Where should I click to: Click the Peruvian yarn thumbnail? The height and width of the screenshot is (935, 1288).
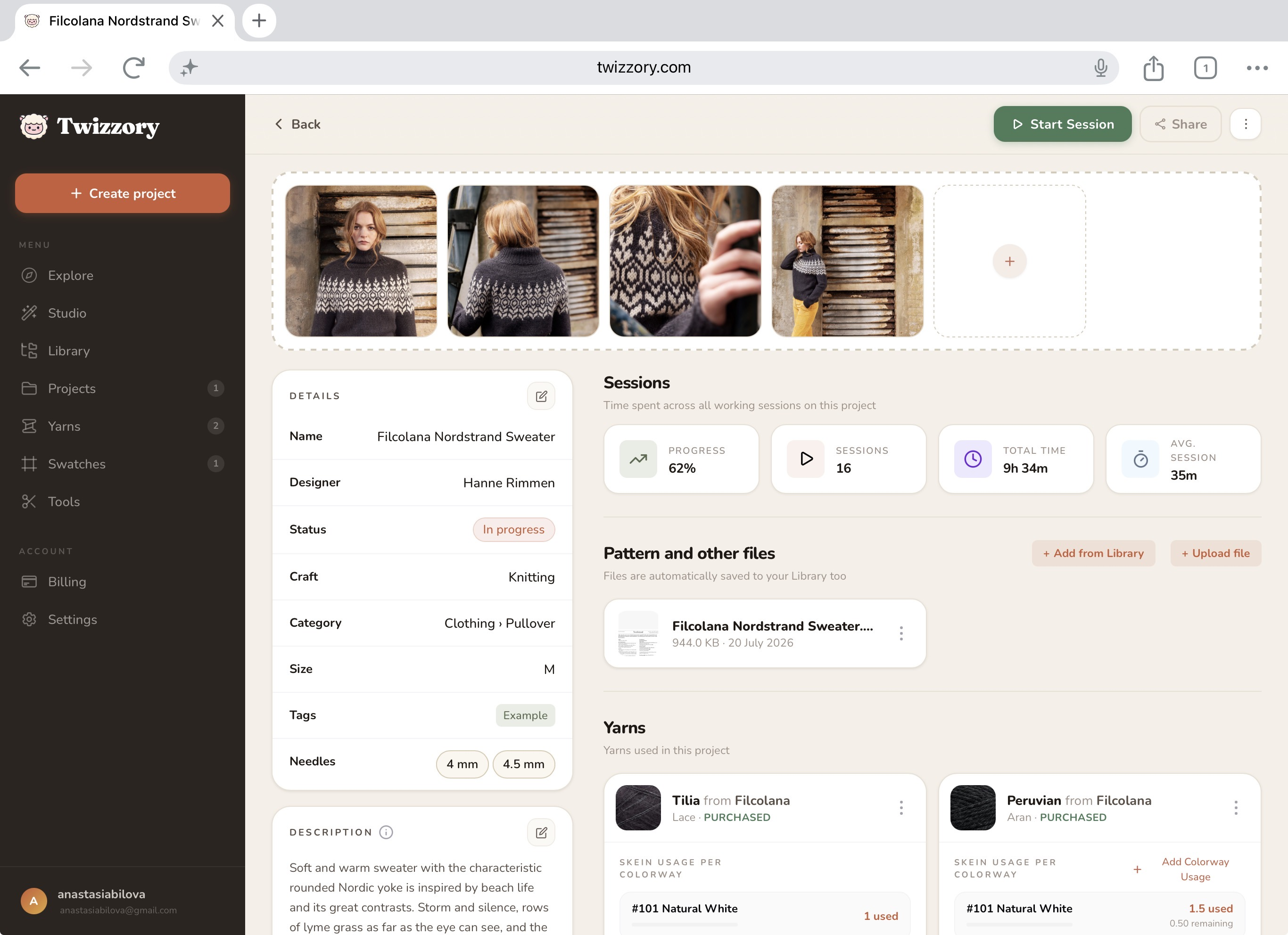click(x=973, y=808)
